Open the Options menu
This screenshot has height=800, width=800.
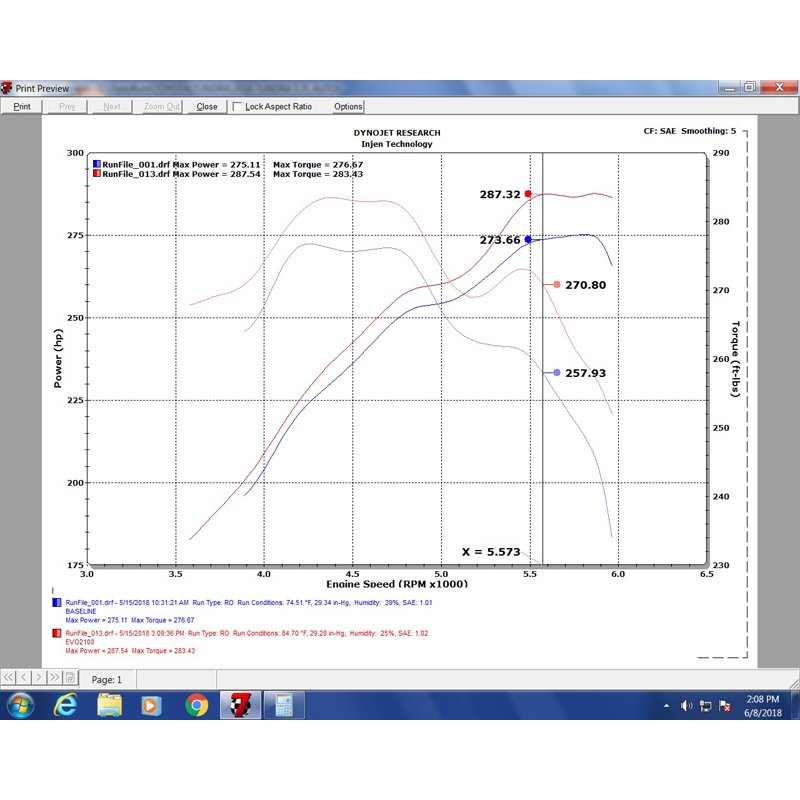pos(348,107)
